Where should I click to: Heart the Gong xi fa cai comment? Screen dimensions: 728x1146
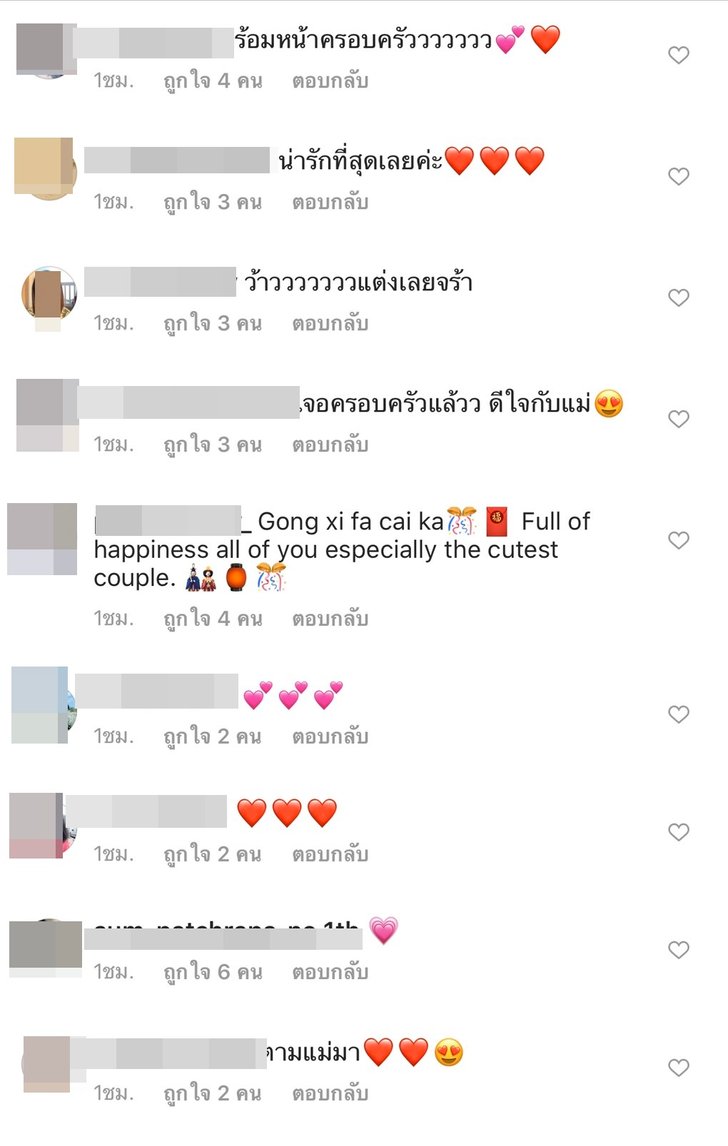click(x=678, y=540)
